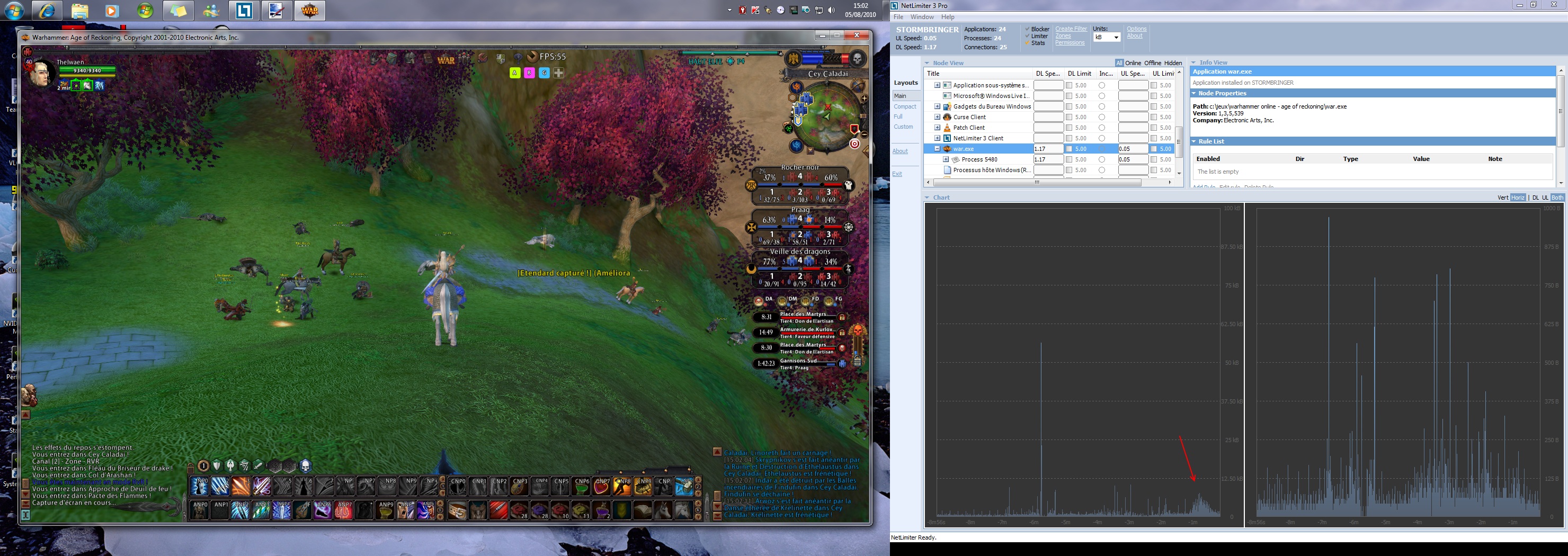
Task: Expand the Patch Client tree node
Action: [938, 128]
